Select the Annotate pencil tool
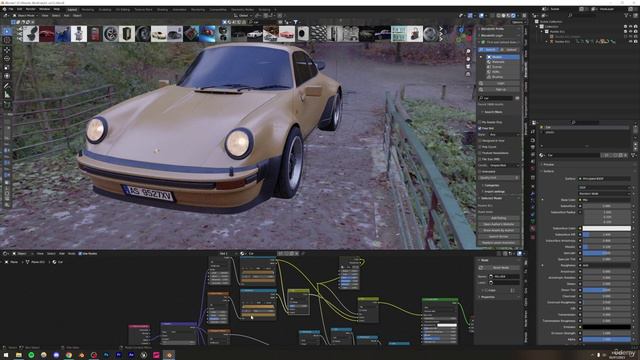Viewport: 640px width, 360px height. click(x=7, y=86)
